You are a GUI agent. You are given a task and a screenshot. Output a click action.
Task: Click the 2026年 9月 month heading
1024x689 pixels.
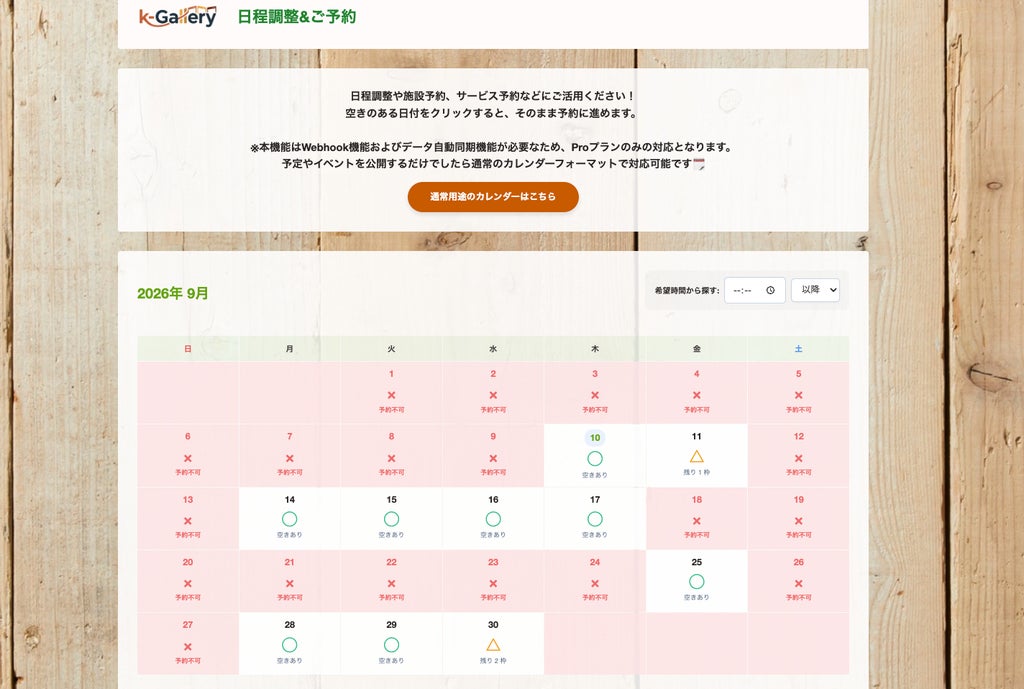pos(173,293)
